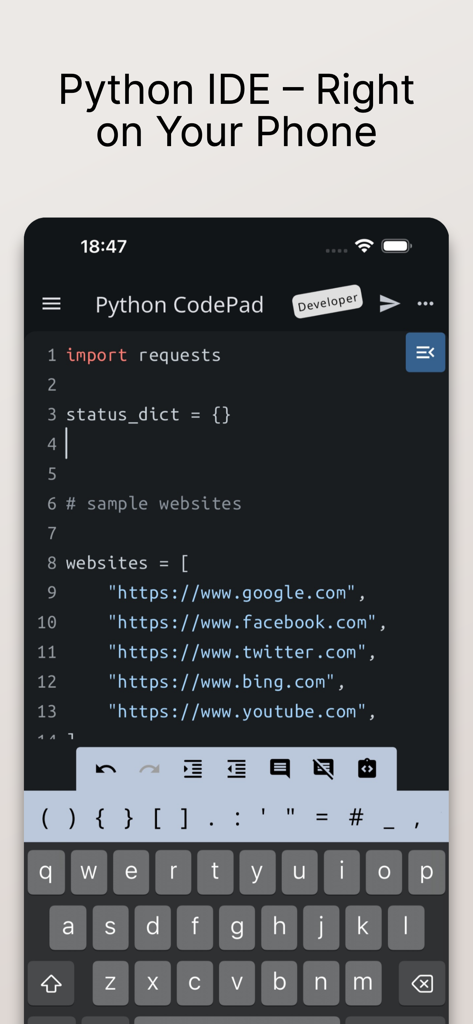
Task: Redo the last edit
Action: coord(150,769)
